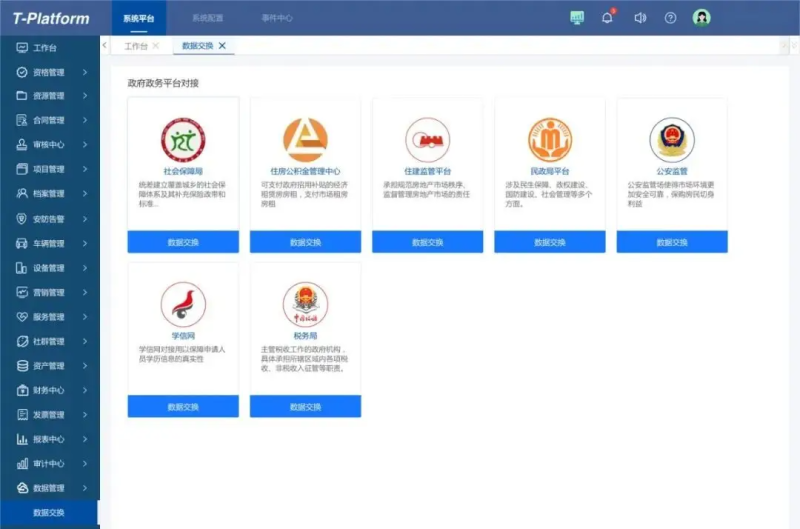Screen dimensions: 800x529
Task: Expand the 车辆管理 menu chevron
Action: tap(85, 244)
